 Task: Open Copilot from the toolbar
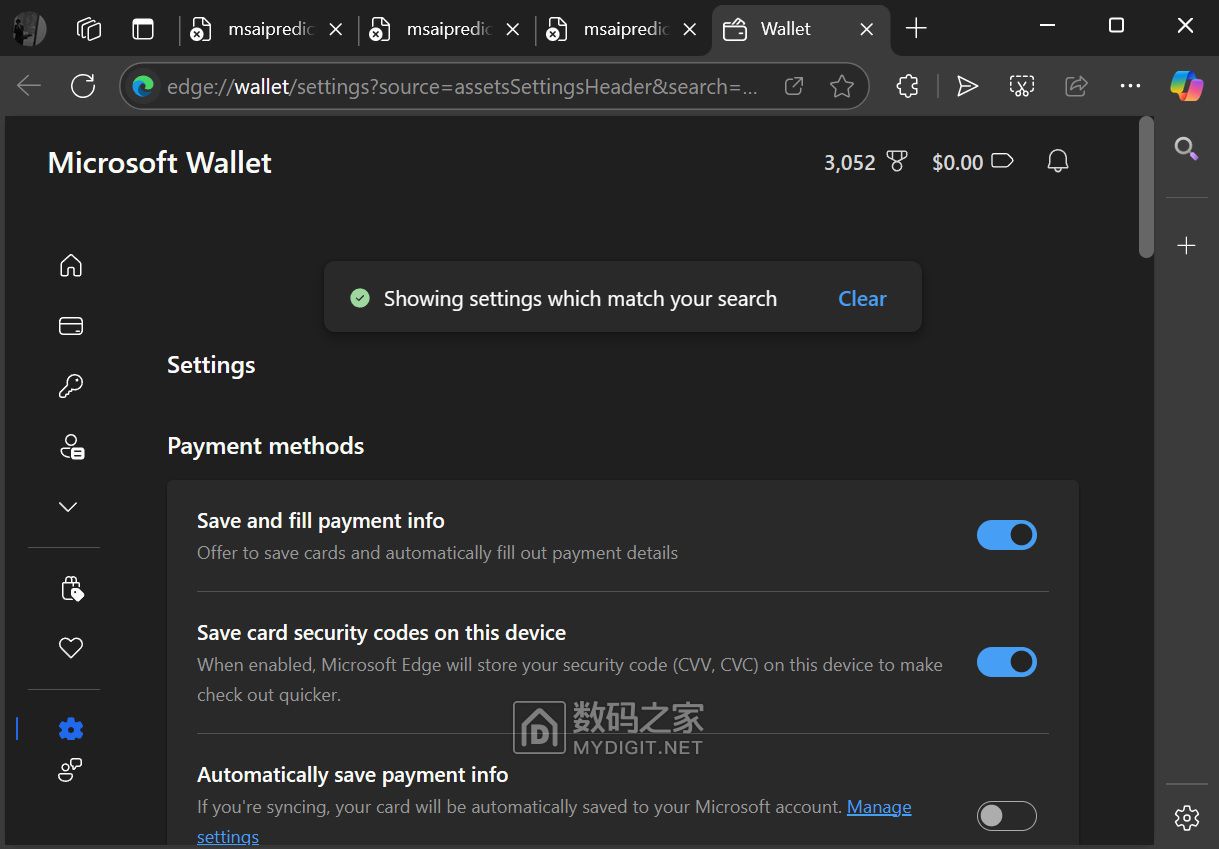(x=1187, y=86)
